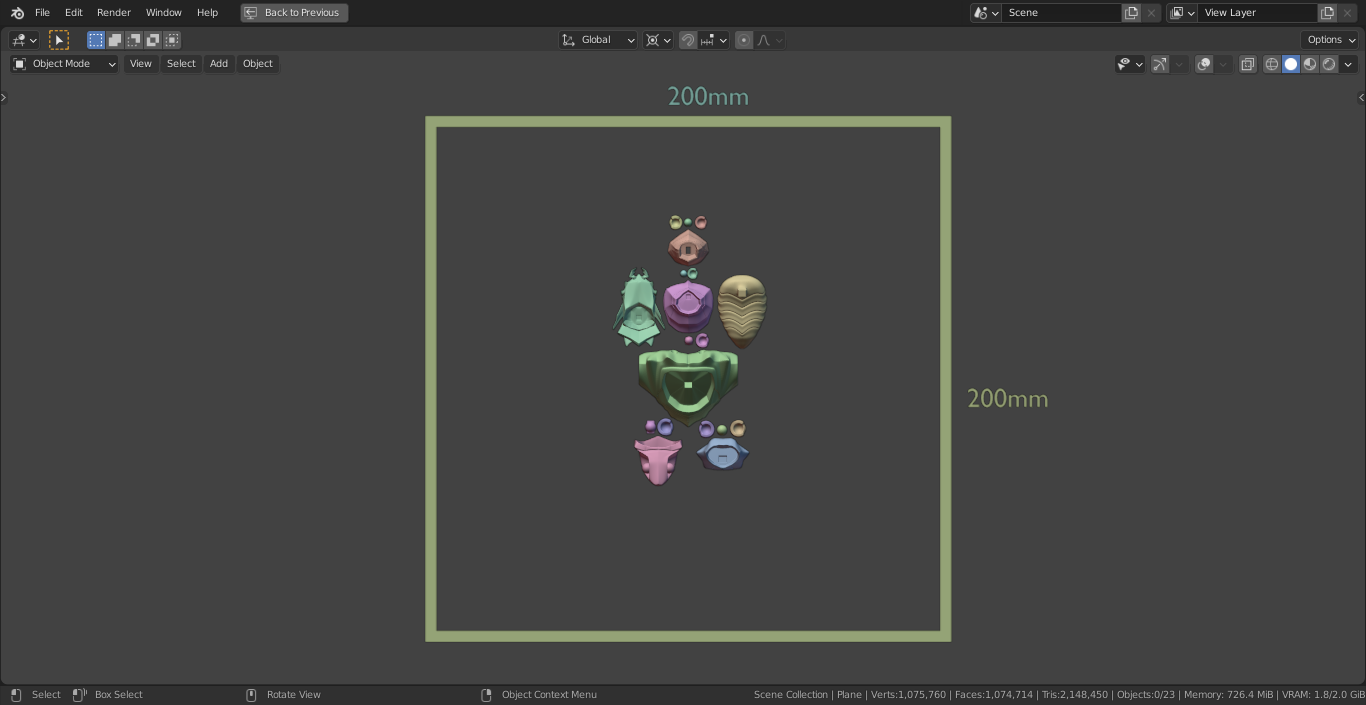Click the purple round model
This screenshot has height=705, width=1366.
coord(688,307)
